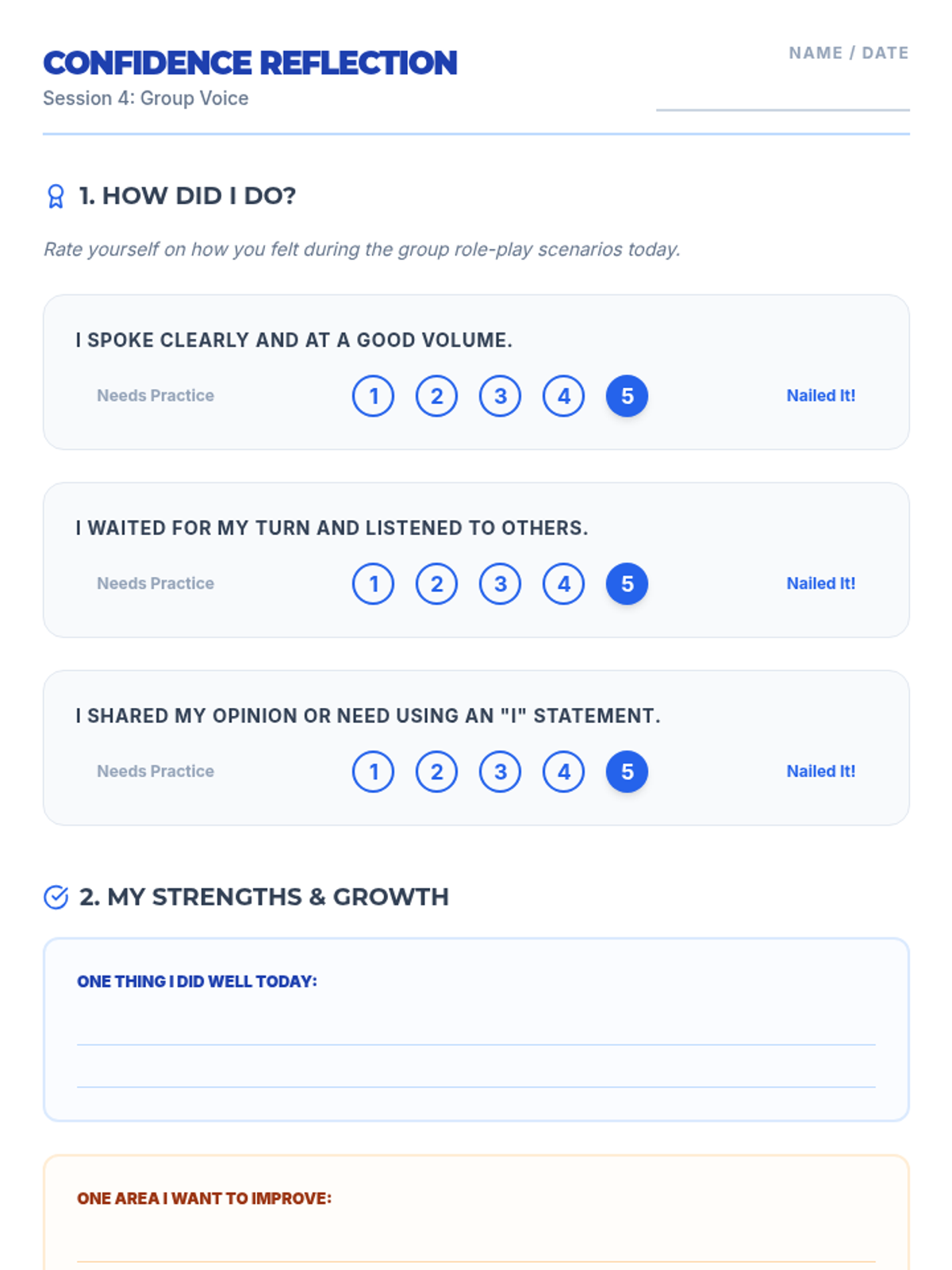Click Nailed It! label on spoke clearly row
This screenshot has width=952, height=1270.
click(821, 395)
